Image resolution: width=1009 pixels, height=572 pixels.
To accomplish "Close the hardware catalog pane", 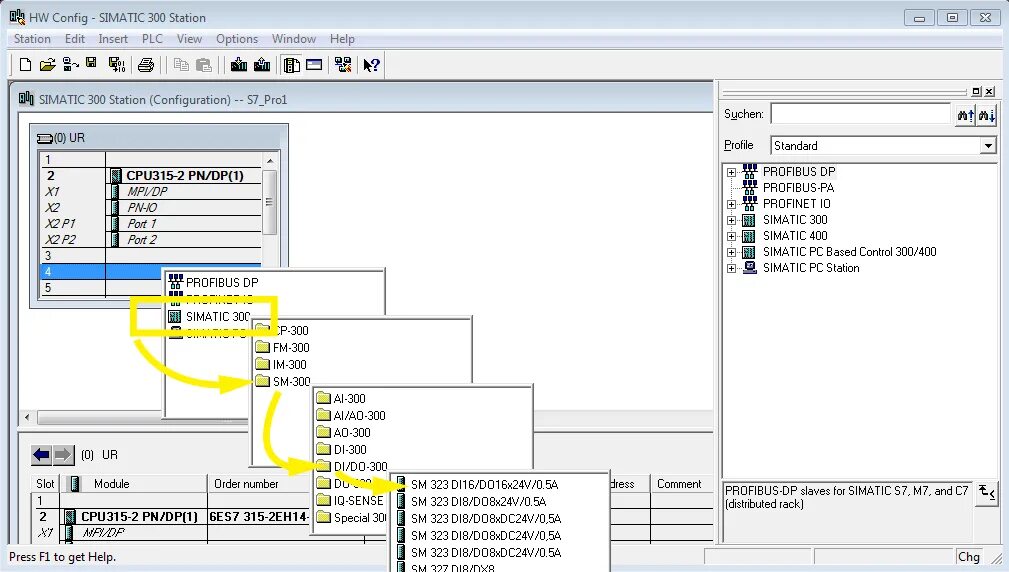I will [990, 91].
